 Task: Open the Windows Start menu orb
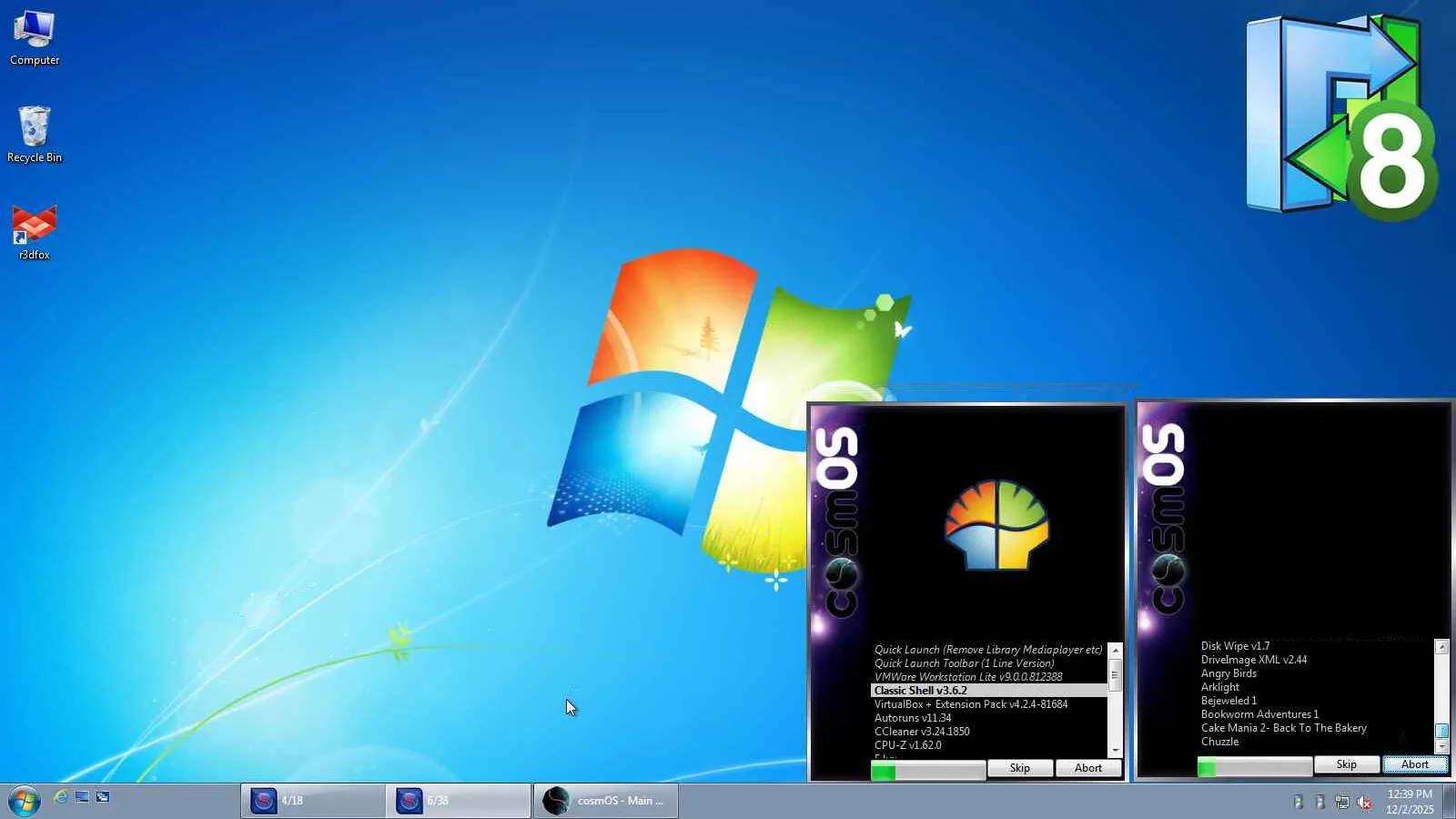[x=25, y=801]
